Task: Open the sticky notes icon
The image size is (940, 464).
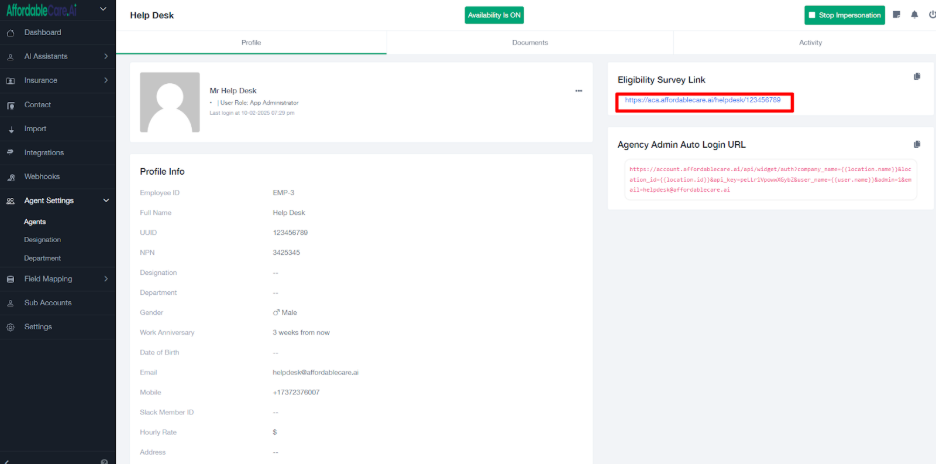Action: pyautogui.click(x=897, y=15)
